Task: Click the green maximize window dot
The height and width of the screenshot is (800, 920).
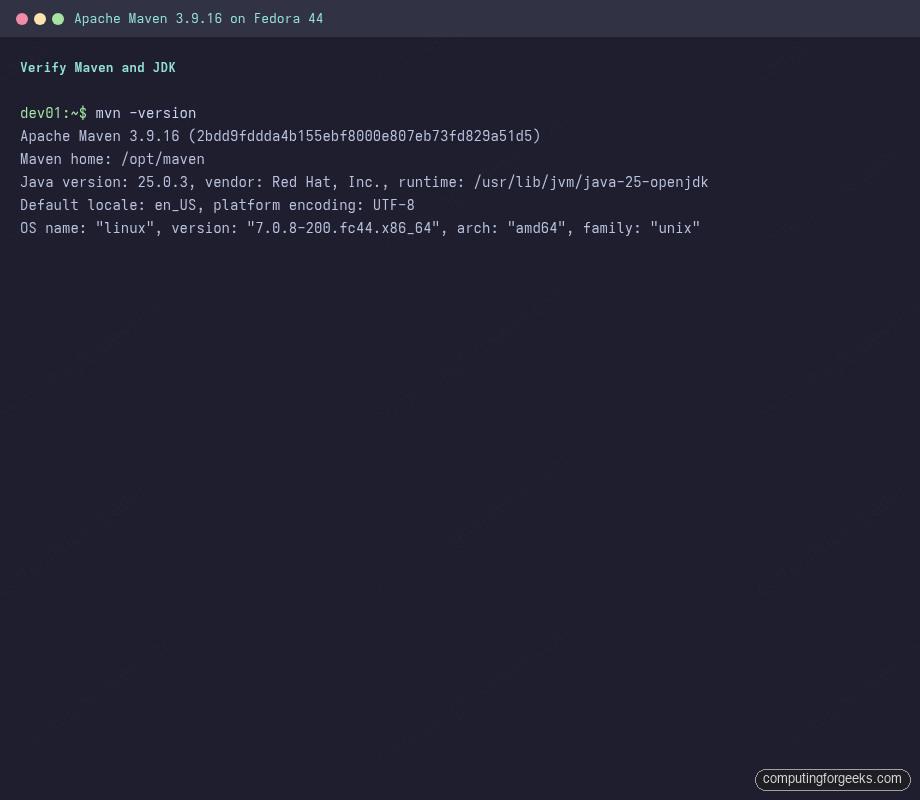Action: 58,19
